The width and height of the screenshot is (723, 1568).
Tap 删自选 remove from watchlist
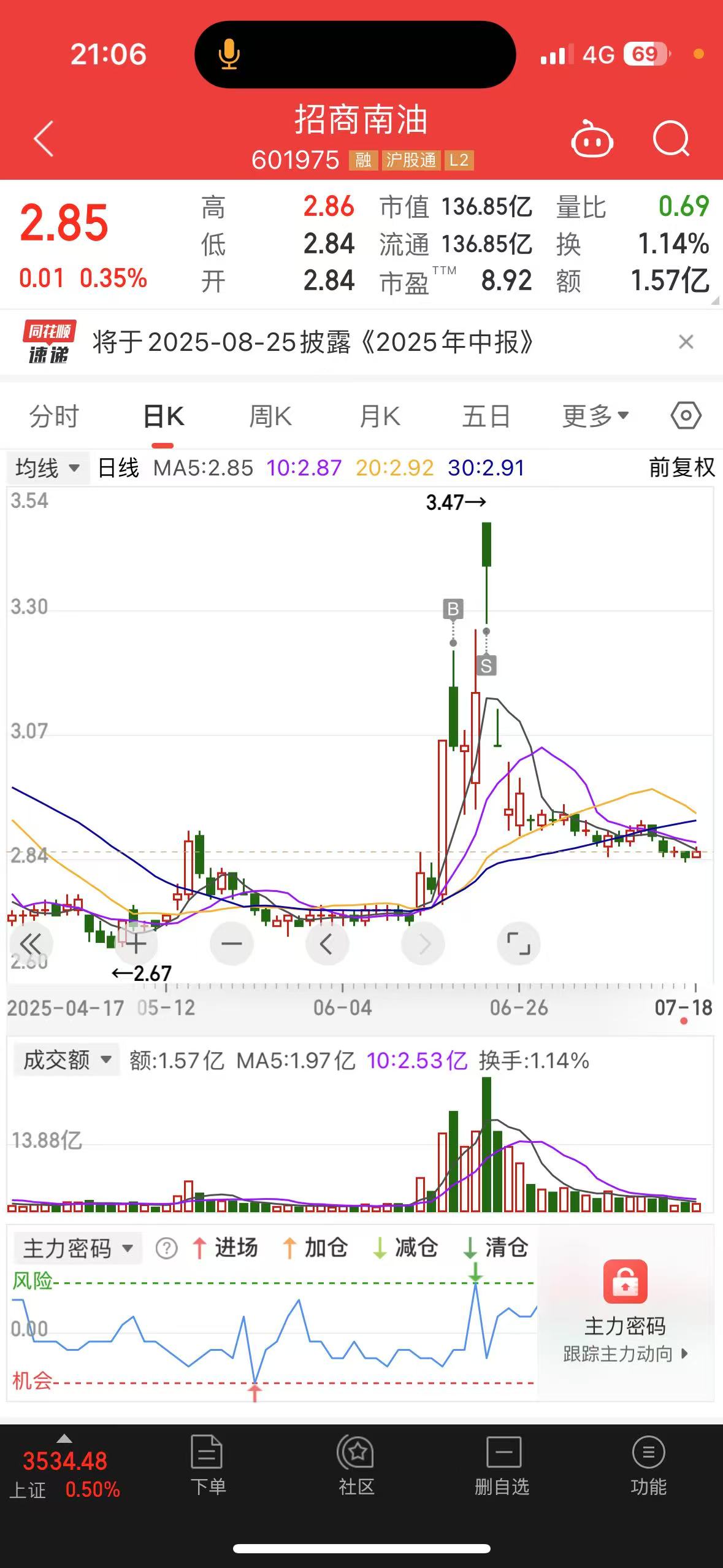pos(502,1465)
